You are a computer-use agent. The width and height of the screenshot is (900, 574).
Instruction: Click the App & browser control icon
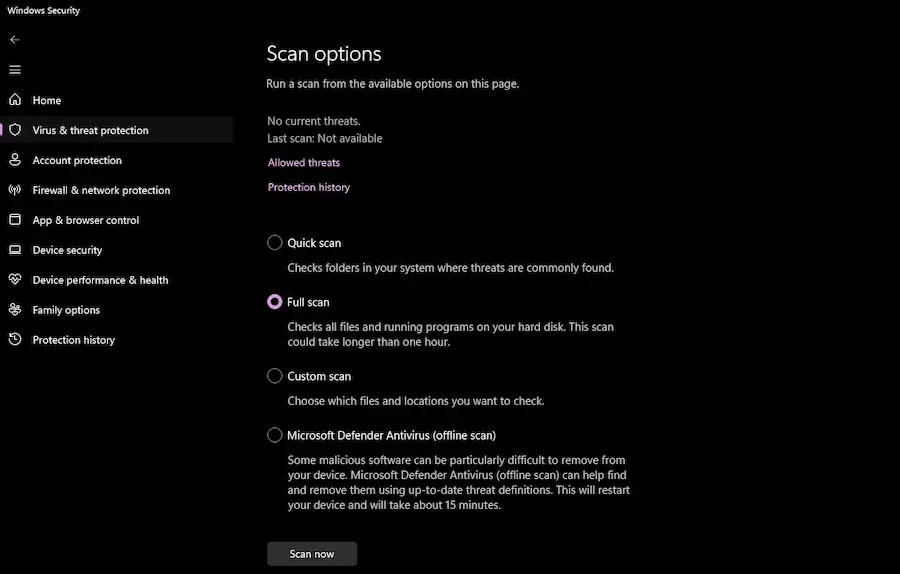15,220
